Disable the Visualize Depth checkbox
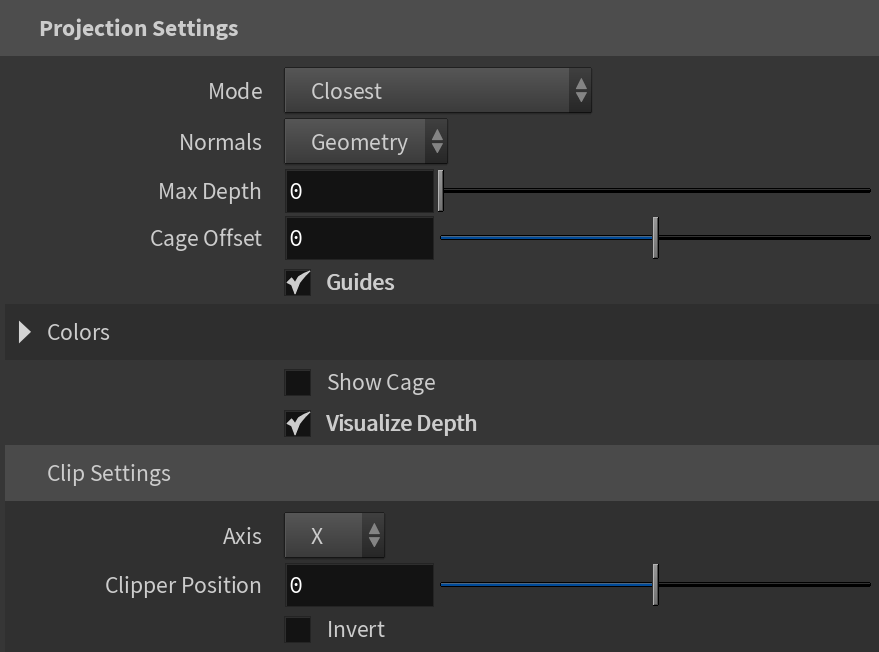The width and height of the screenshot is (879, 652). 298,423
